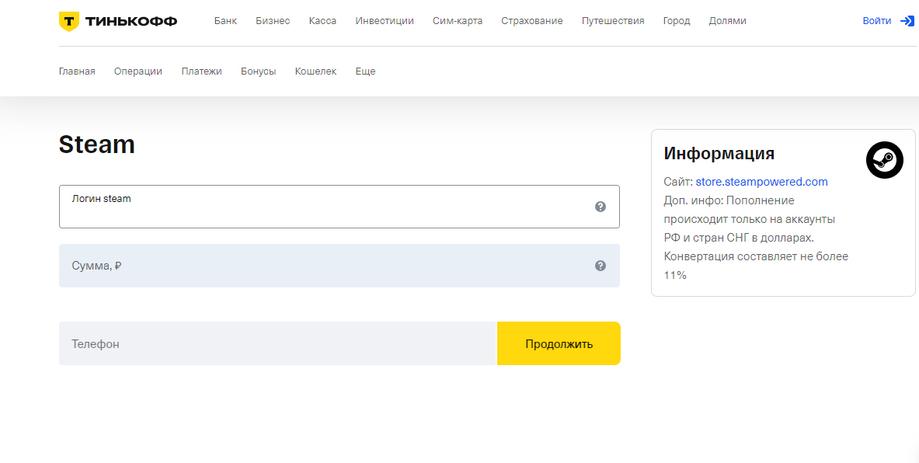Screen dimensions: 919x463
Task: Select Сим-карта in top navigation
Action: [458, 21]
